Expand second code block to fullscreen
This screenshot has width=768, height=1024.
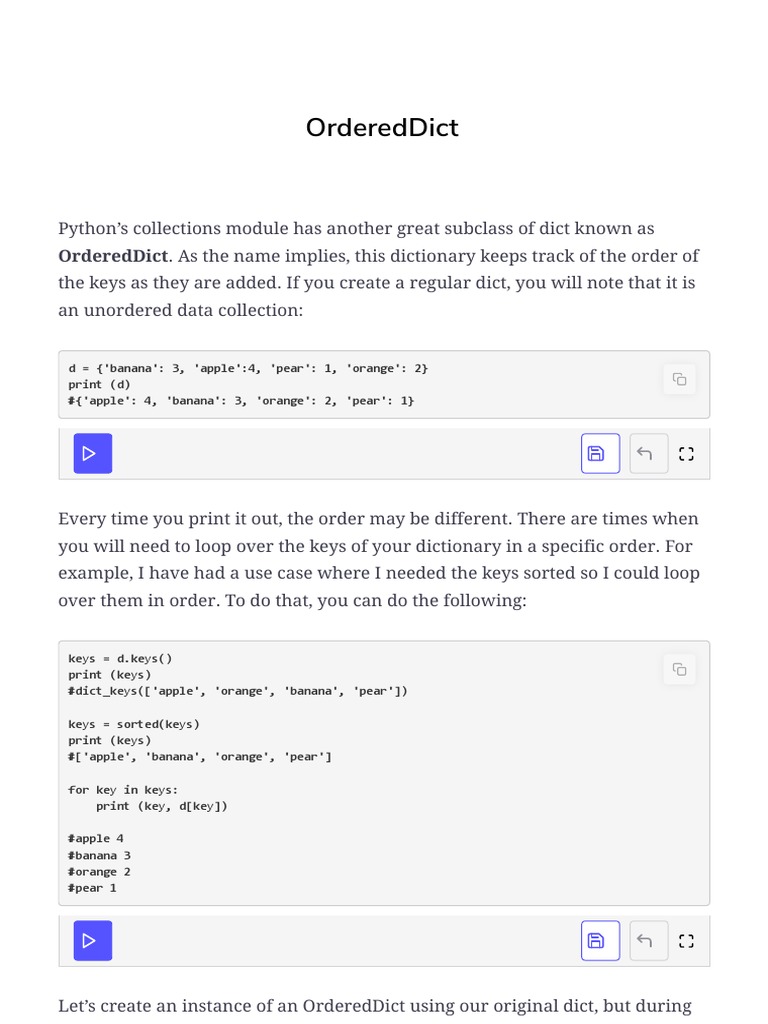pos(686,940)
